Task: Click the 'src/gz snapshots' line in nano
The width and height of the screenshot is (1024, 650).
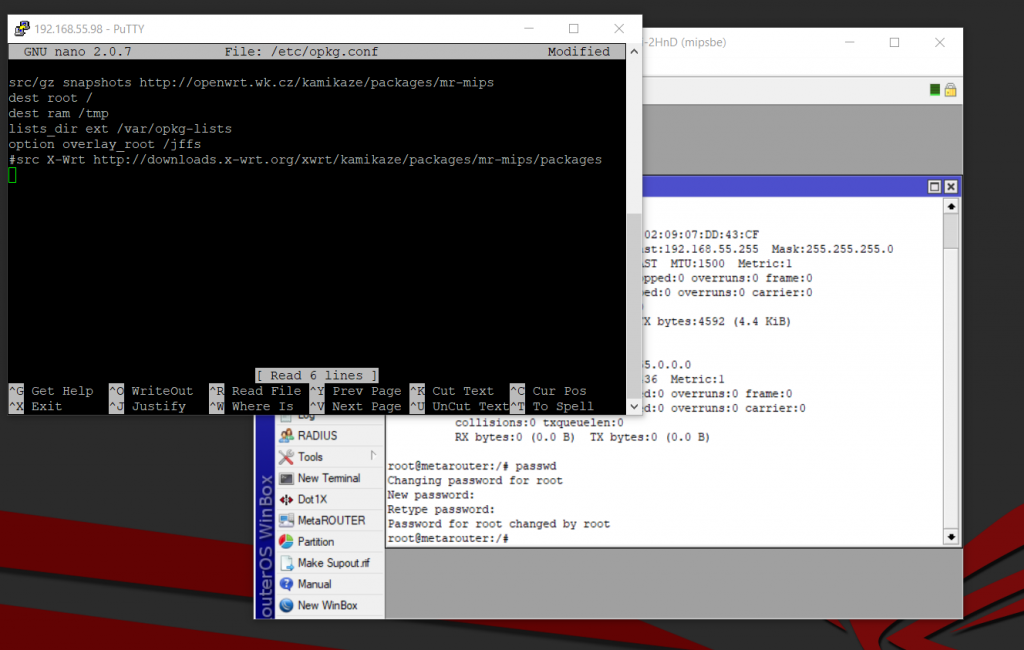Action: (x=251, y=82)
